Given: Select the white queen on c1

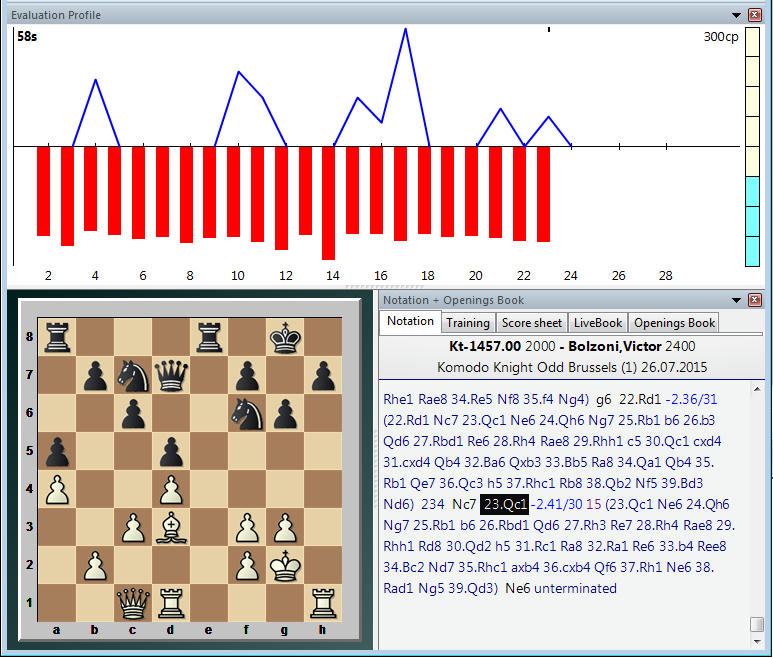Looking at the screenshot, I should (x=133, y=602).
